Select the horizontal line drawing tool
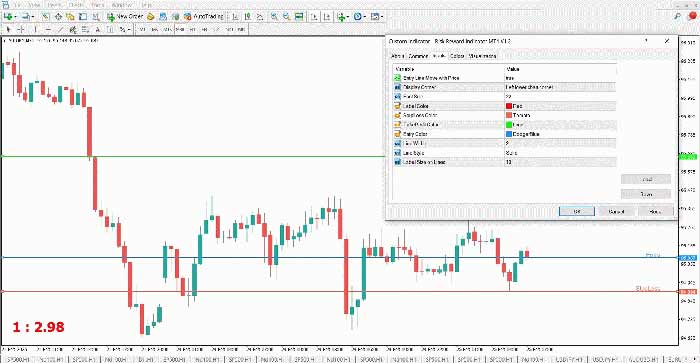Screen dimensions: 700x363 [x=48, y=29]
